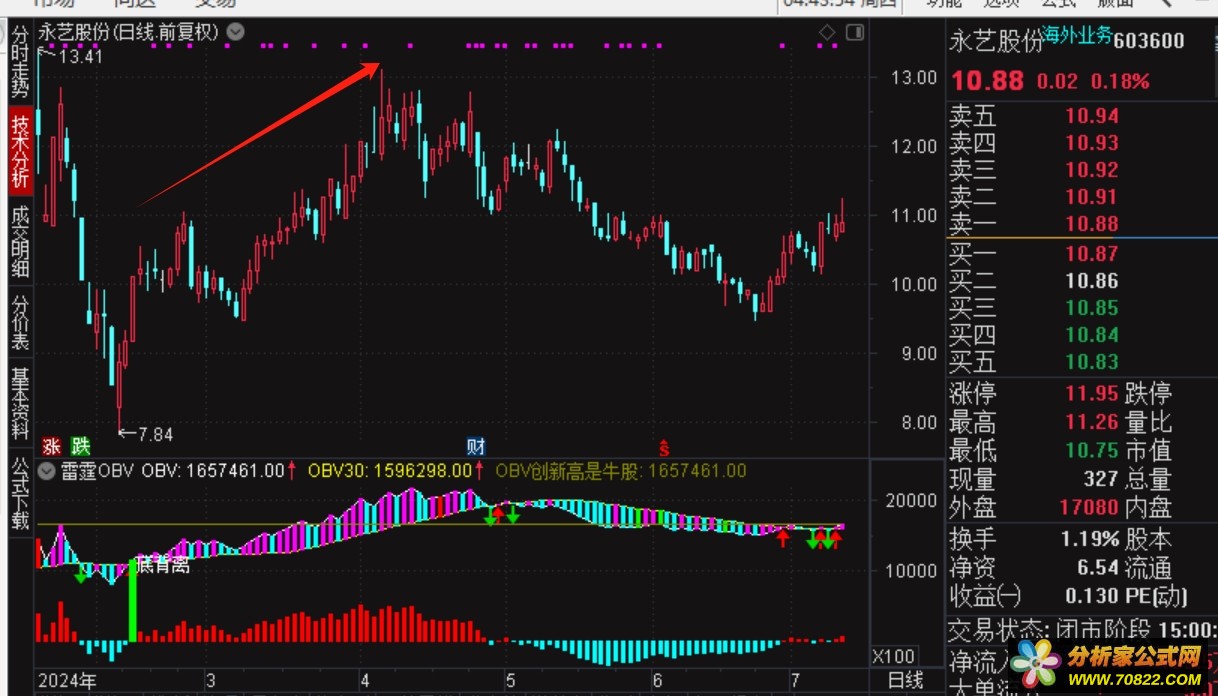
Task: Click the OBV30 value label
Action: [x=389, y=470]
